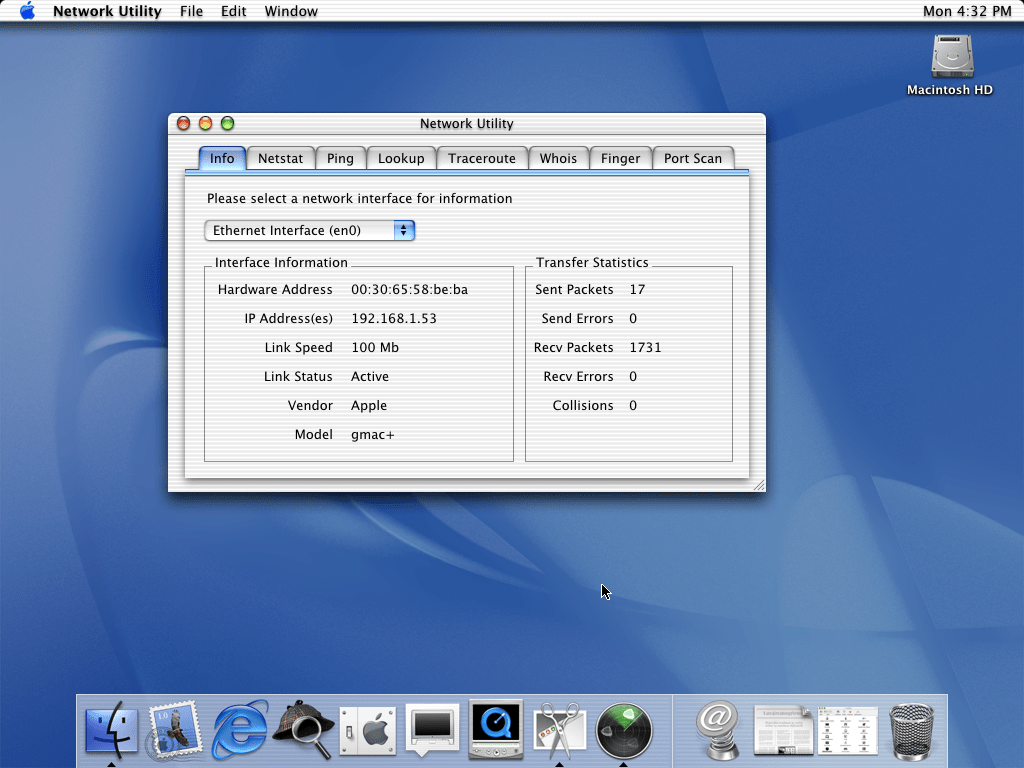Image resolution: width=1024 pixels, height=768 pixels.
Task: Open Internet Explorer in the dock
Action: pos(240,729)
